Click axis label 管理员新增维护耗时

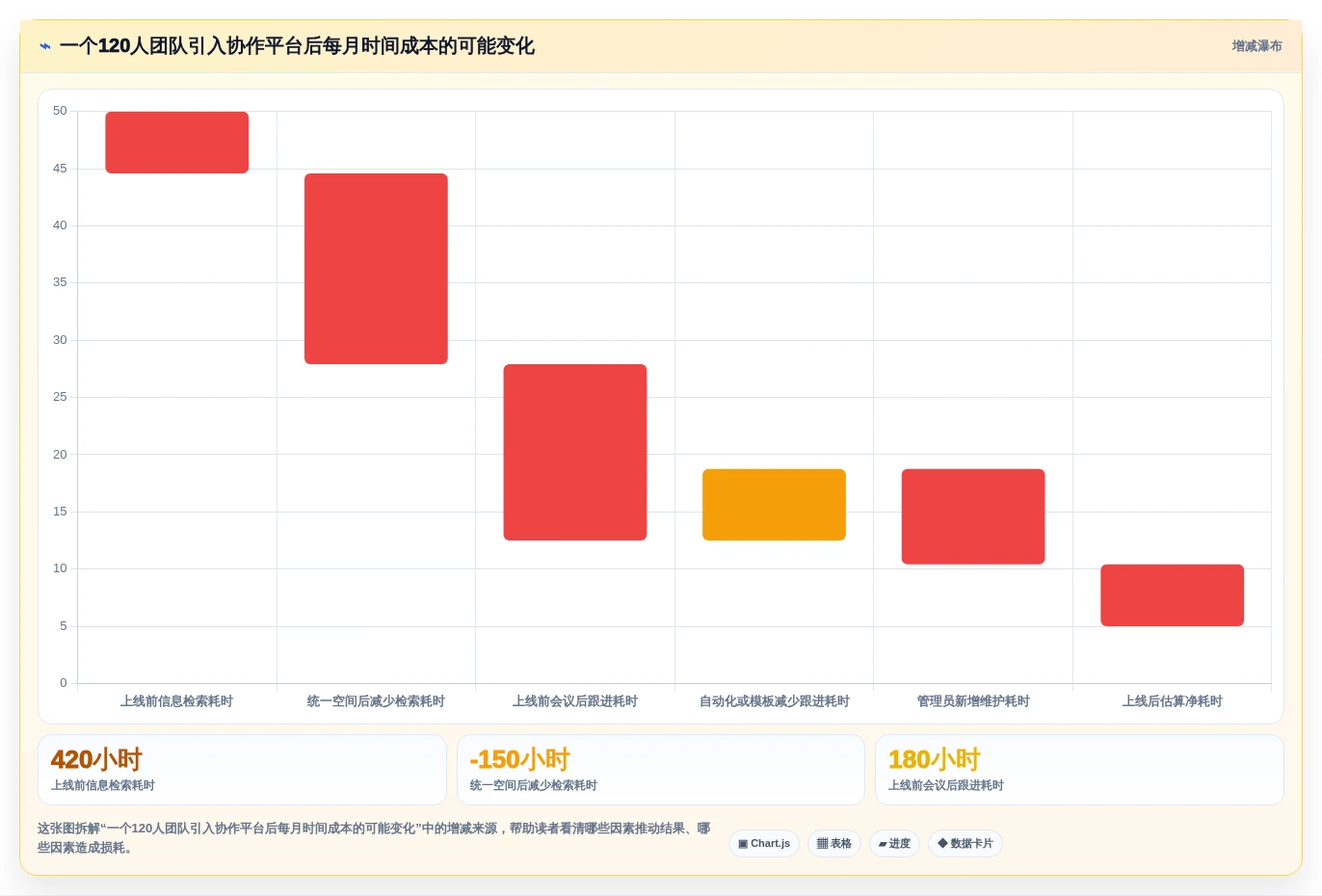pyautogui.click(x=973, y=701)
